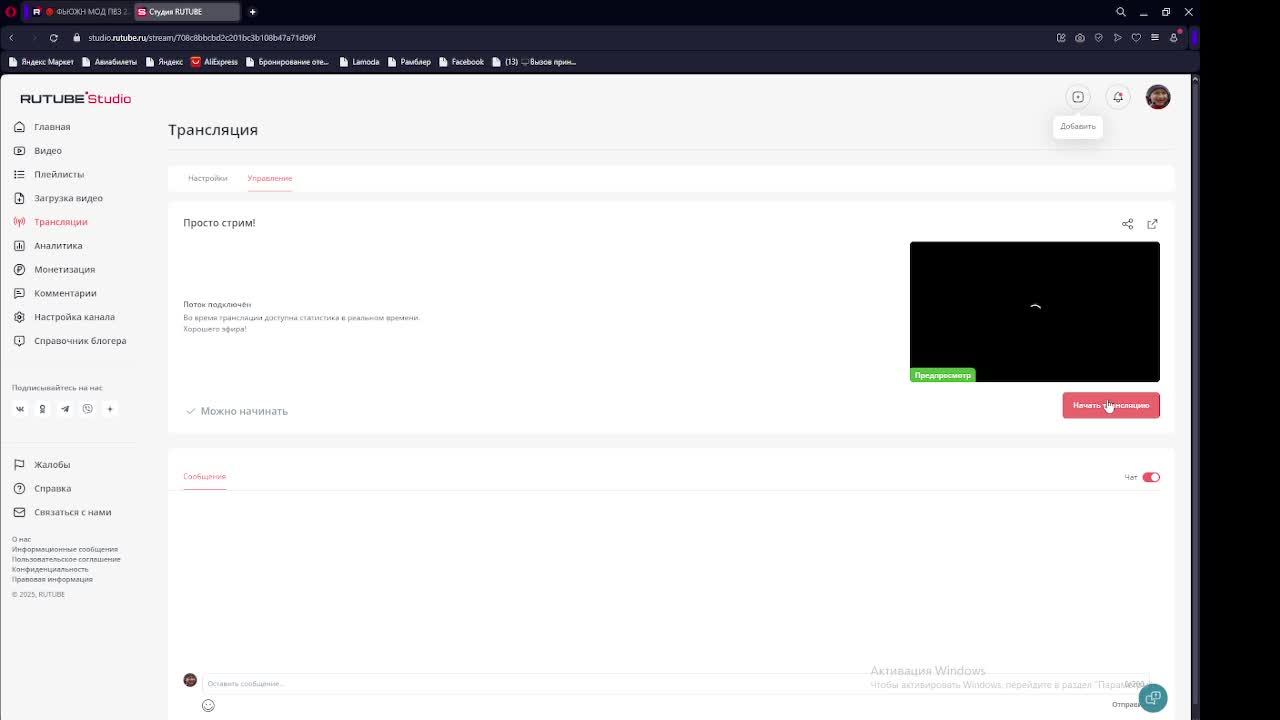The width and height of the screenshot is (1280, 720).
Task: Open the Главная sidebar item
Action: click(42, 127)
